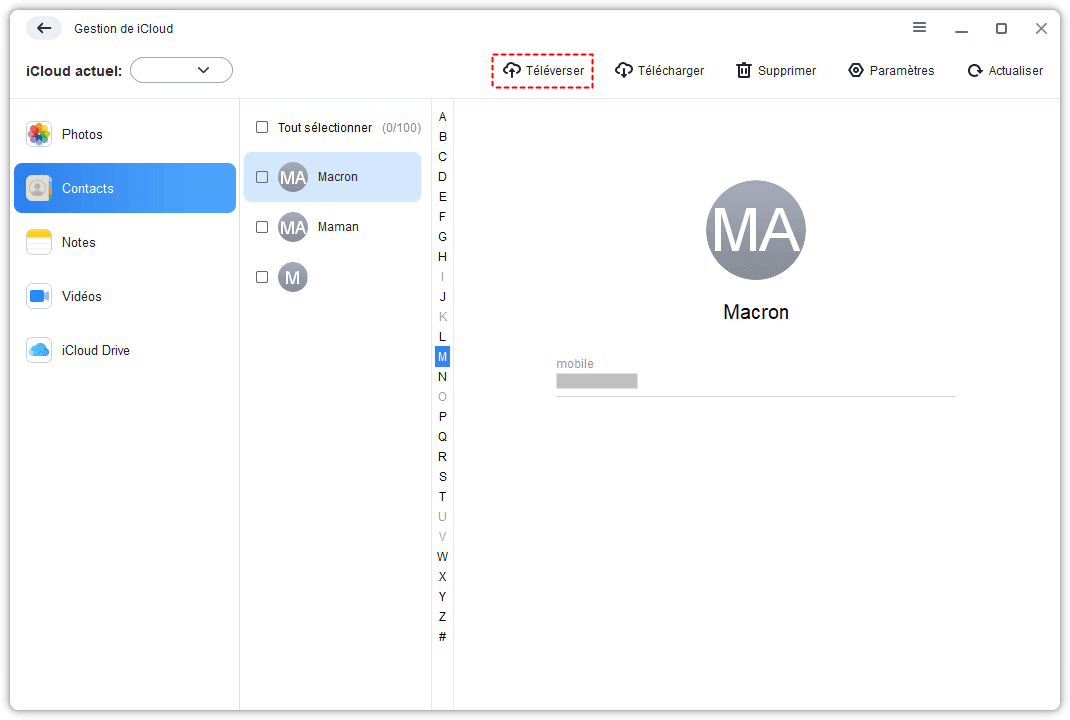Open the Vidéos category
Screen dimensions: 1070x720
(125, 296)
